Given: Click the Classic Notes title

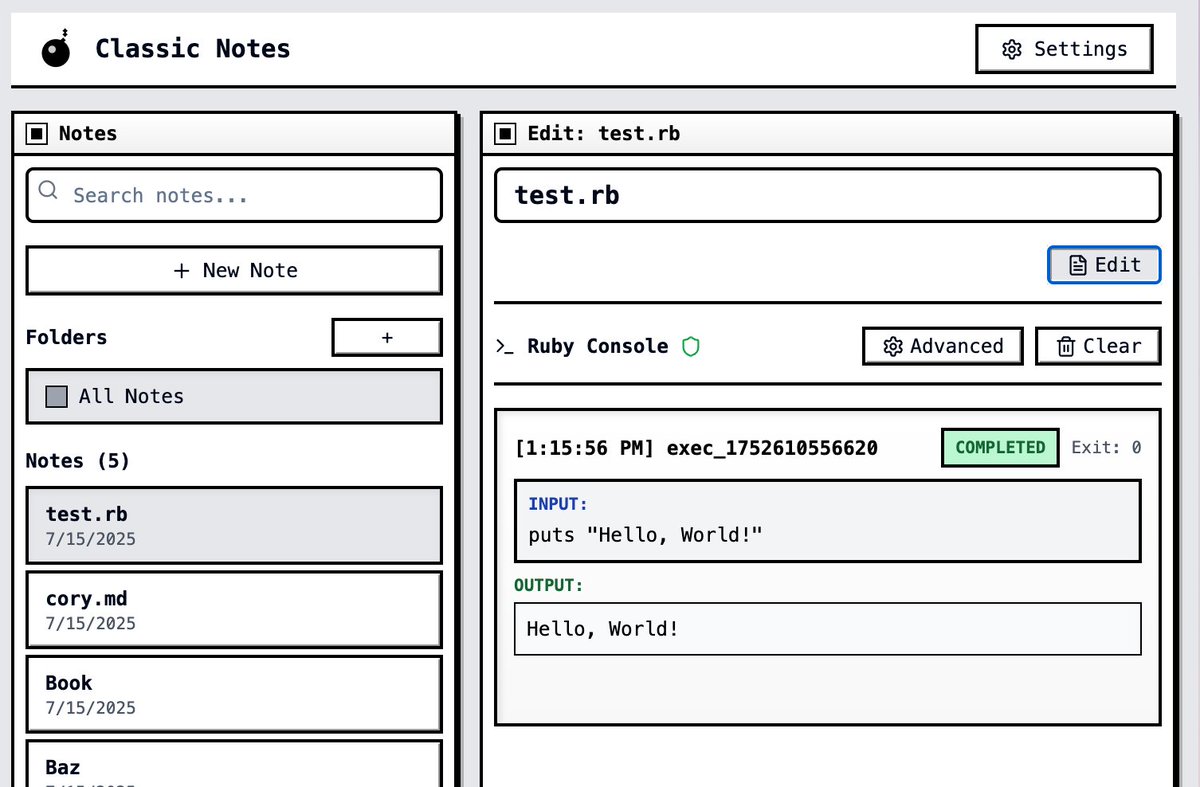Looking at the screenshot, I should [193, 49].
